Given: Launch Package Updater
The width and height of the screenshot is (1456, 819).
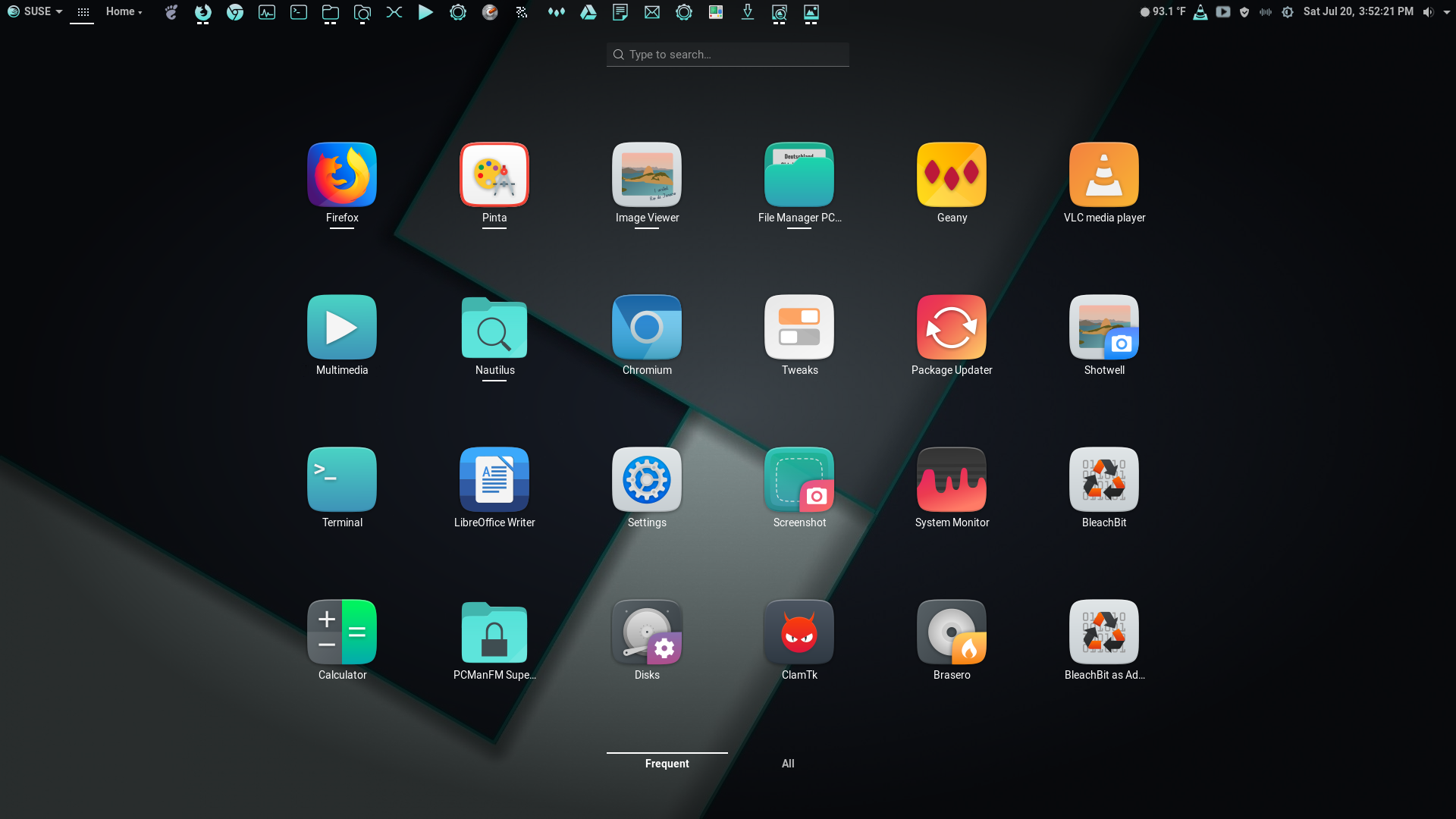Looking at the screenshot, I should pos(952,328).
